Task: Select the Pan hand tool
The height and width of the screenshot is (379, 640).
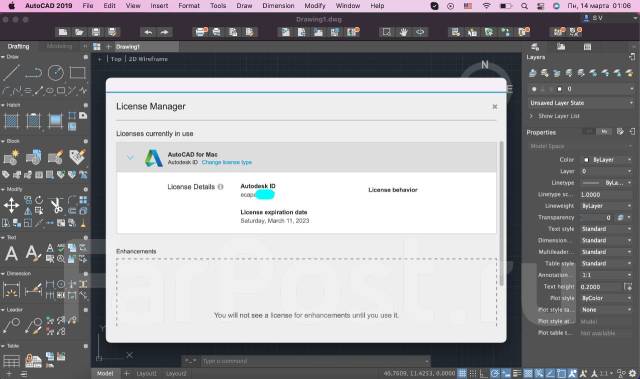Action: [x=403, y=32]
